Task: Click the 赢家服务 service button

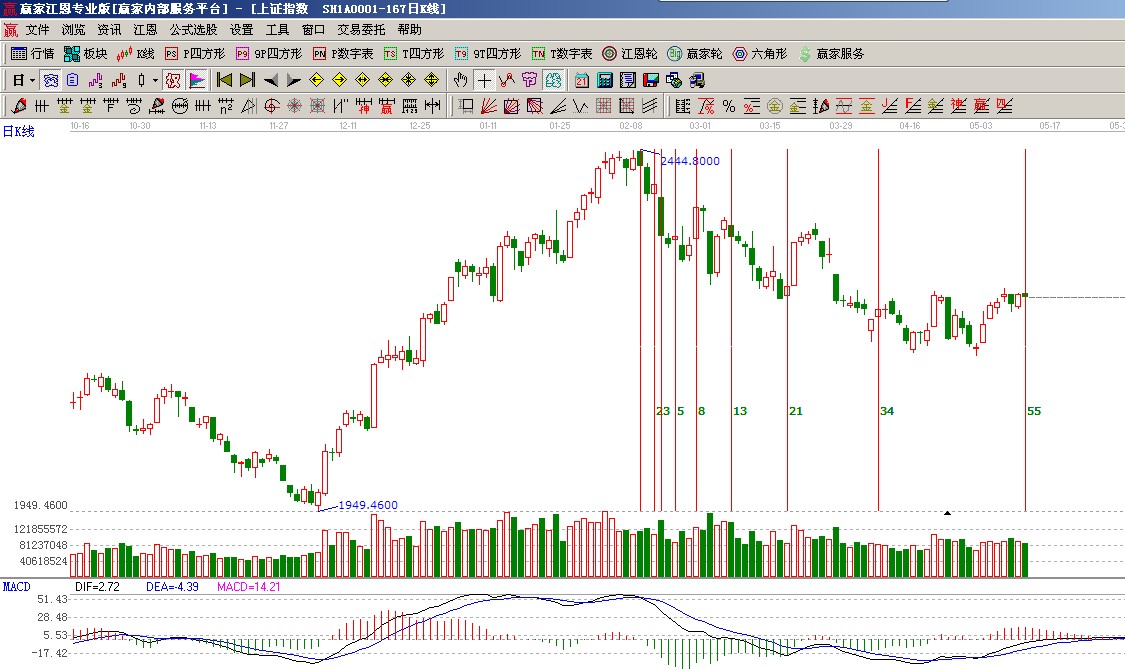Action: 830,54
